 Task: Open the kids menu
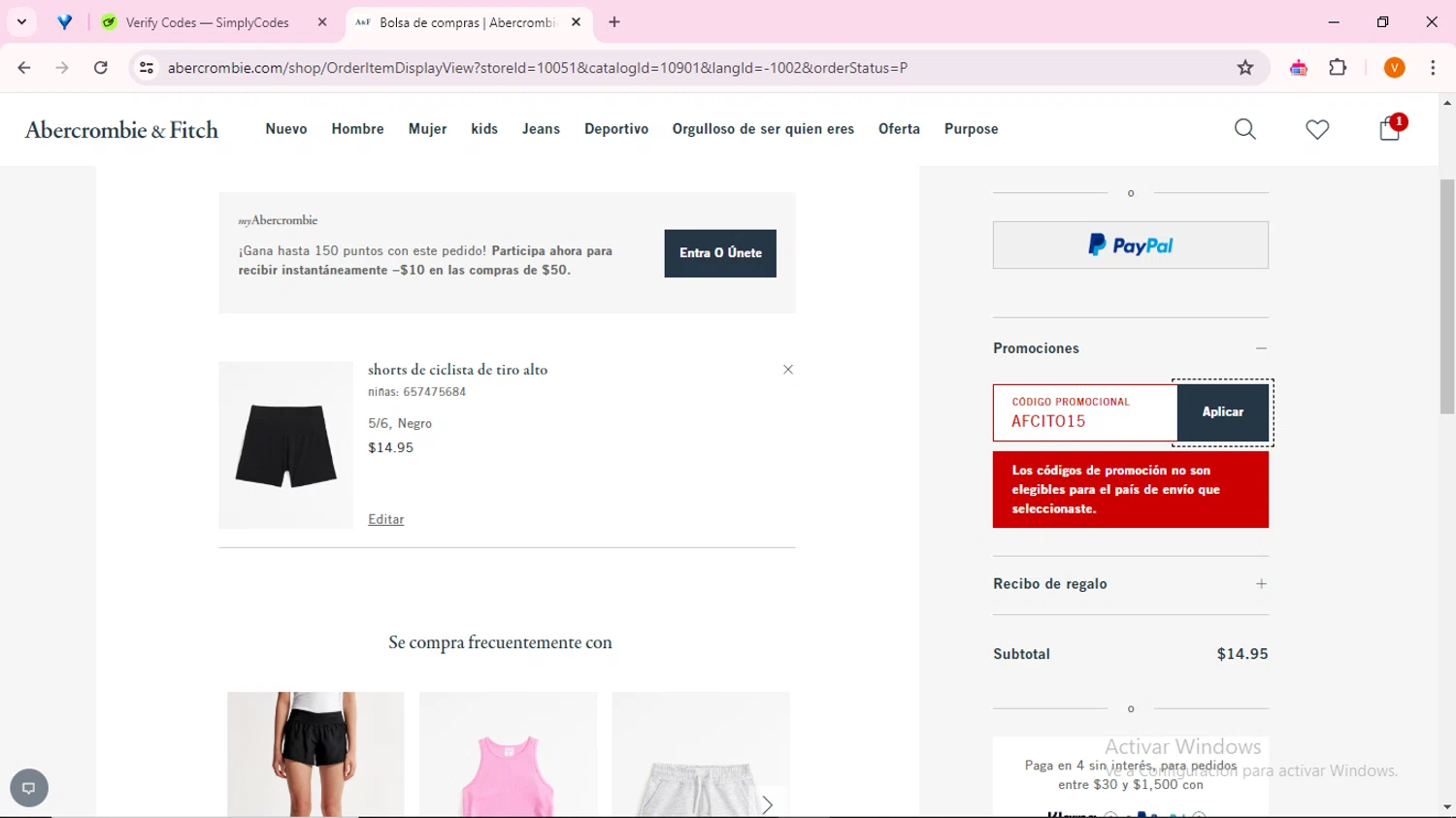484,129
